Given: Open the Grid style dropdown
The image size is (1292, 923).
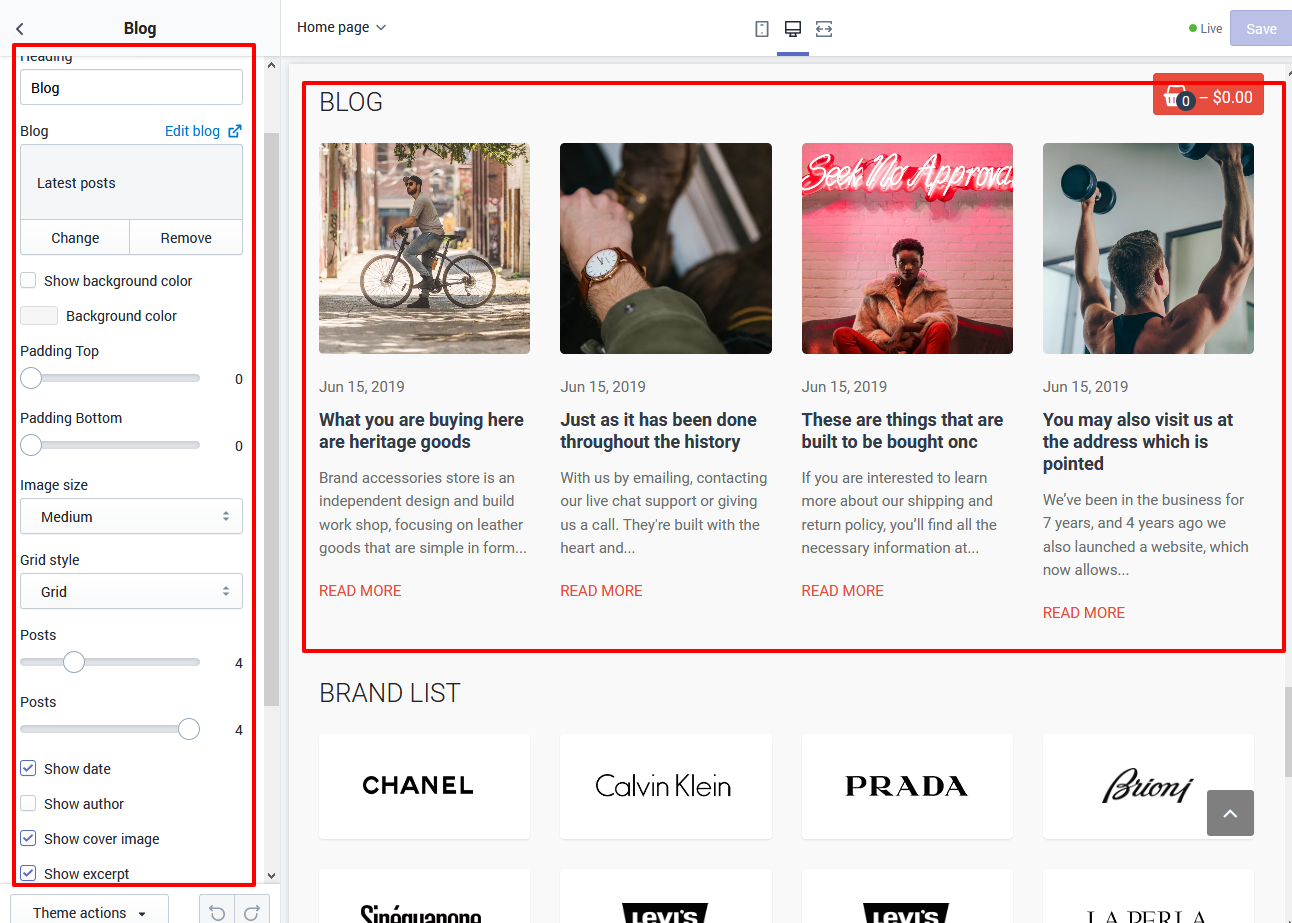Looking at the screenshot, I should 131,592.
